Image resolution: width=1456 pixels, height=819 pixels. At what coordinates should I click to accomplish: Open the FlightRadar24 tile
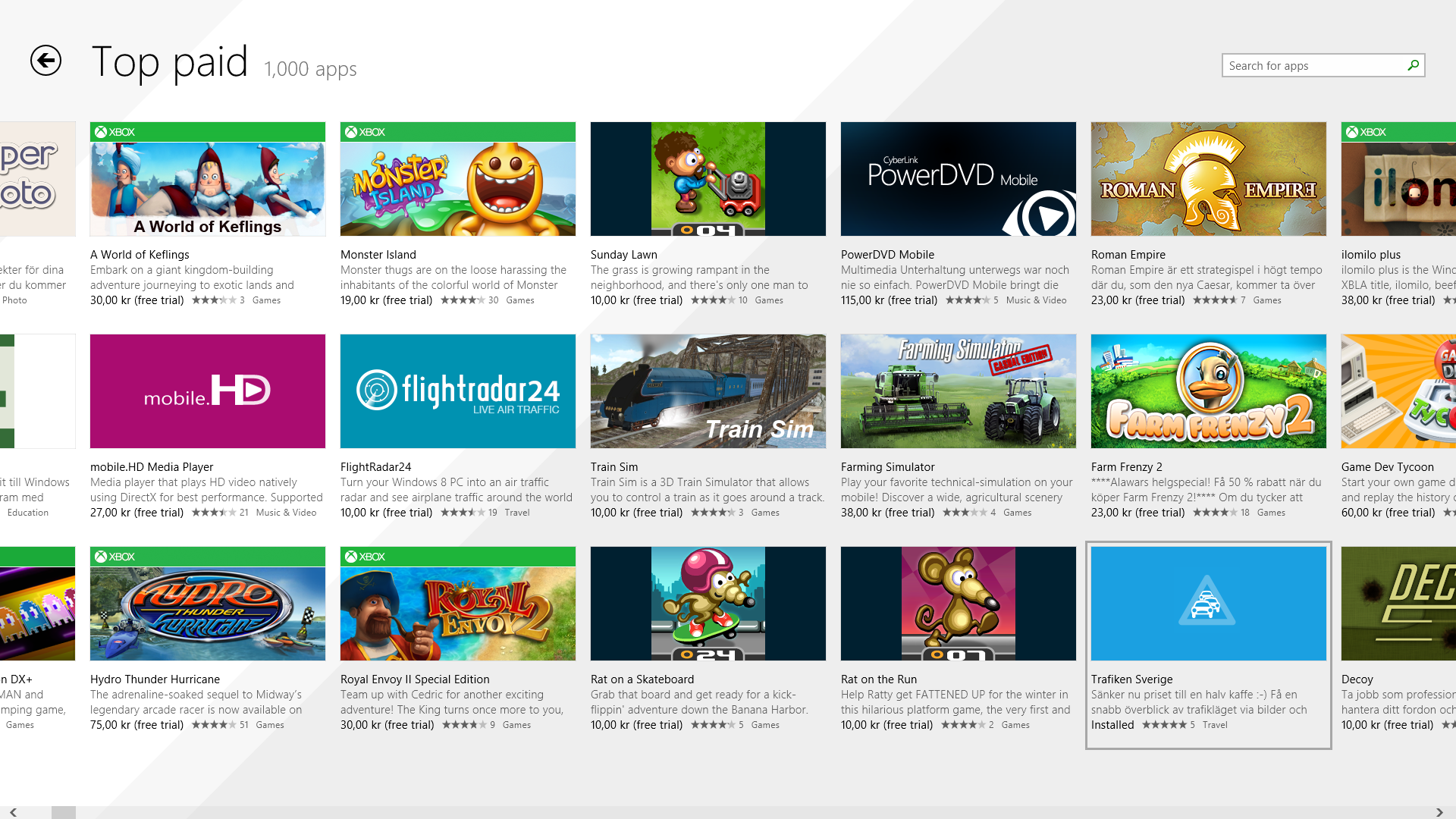457,391
